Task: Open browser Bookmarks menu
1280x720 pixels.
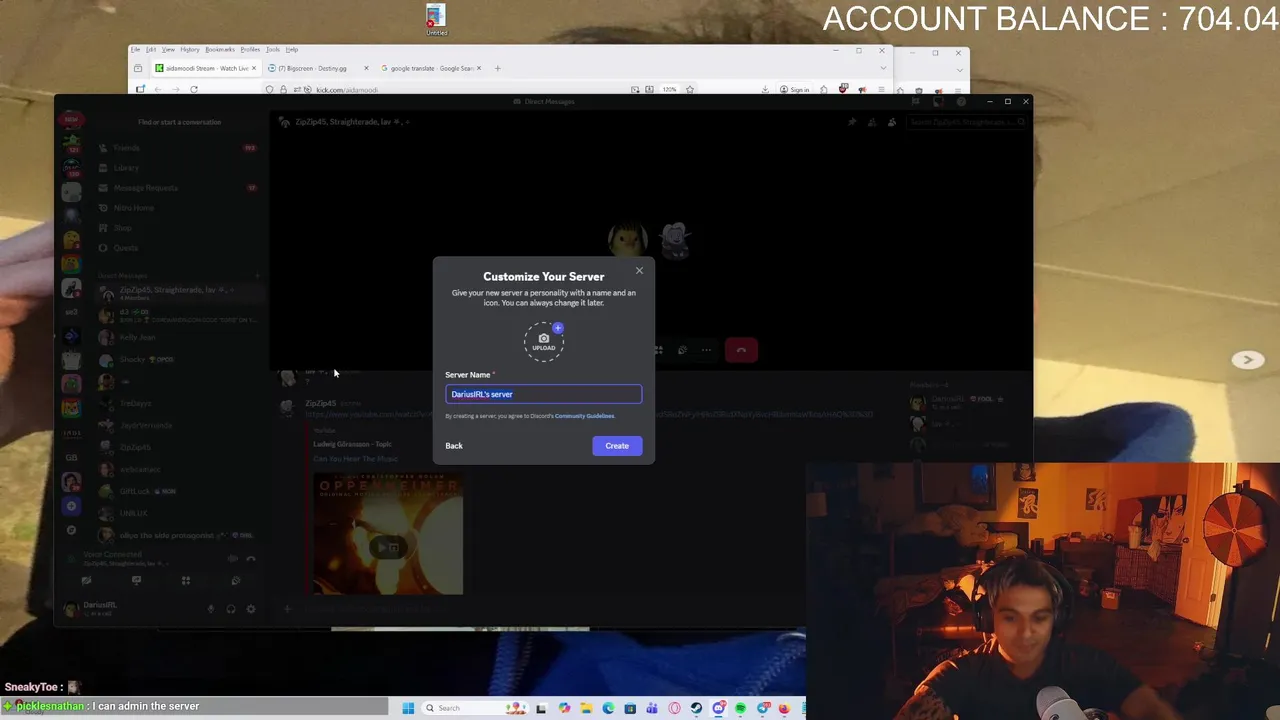Action: click(x=220, y=49)
